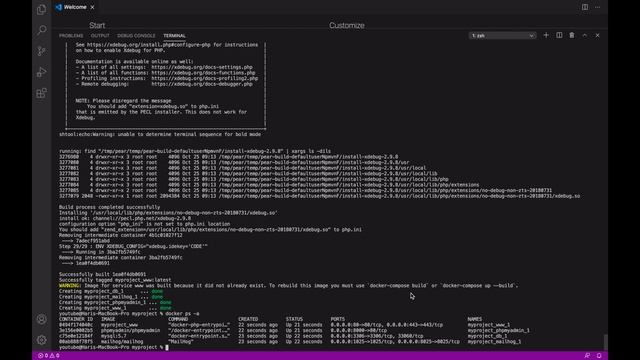Select the Terminal panel tab

tap(174, 36)
